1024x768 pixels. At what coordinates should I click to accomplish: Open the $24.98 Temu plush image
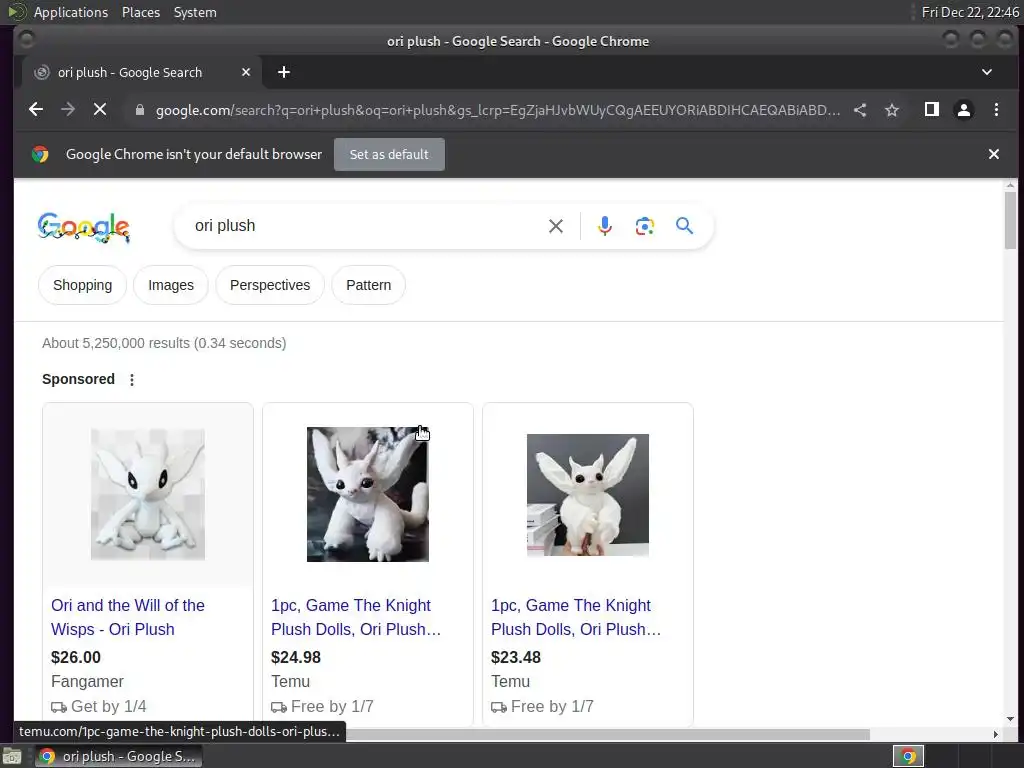click(368, 494)
